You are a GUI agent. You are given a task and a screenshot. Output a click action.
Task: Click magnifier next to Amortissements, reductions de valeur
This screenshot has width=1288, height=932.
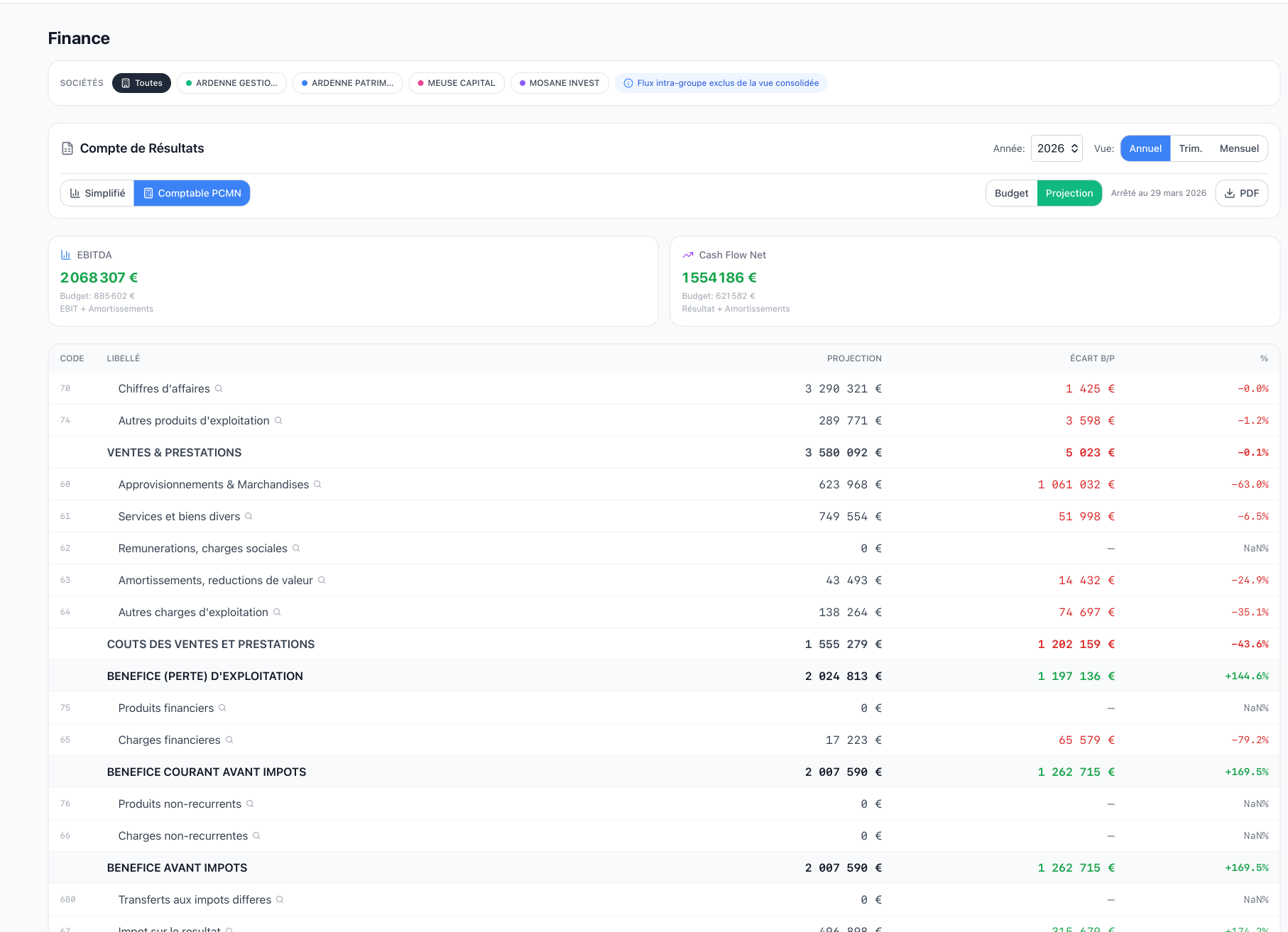click(322, 580)
